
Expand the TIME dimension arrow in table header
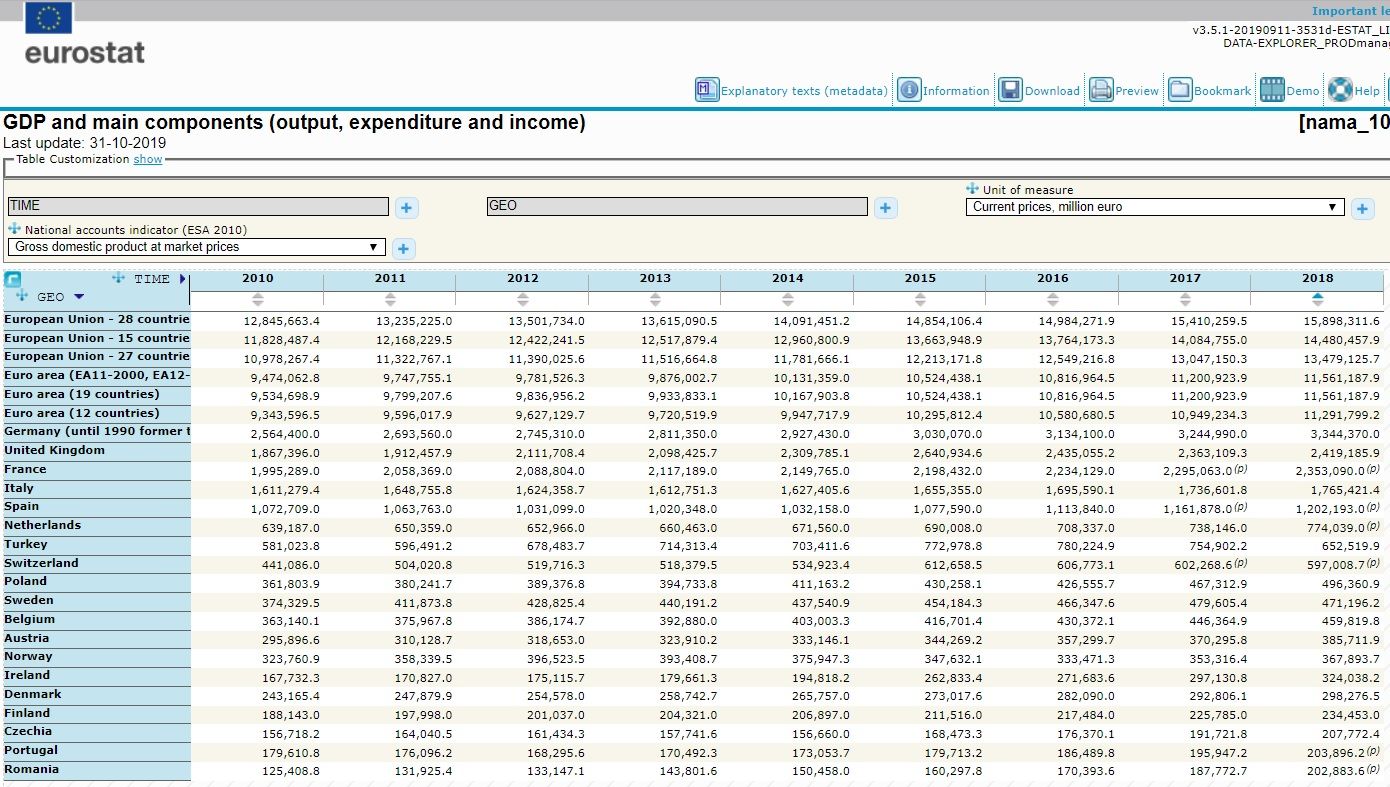183,279
